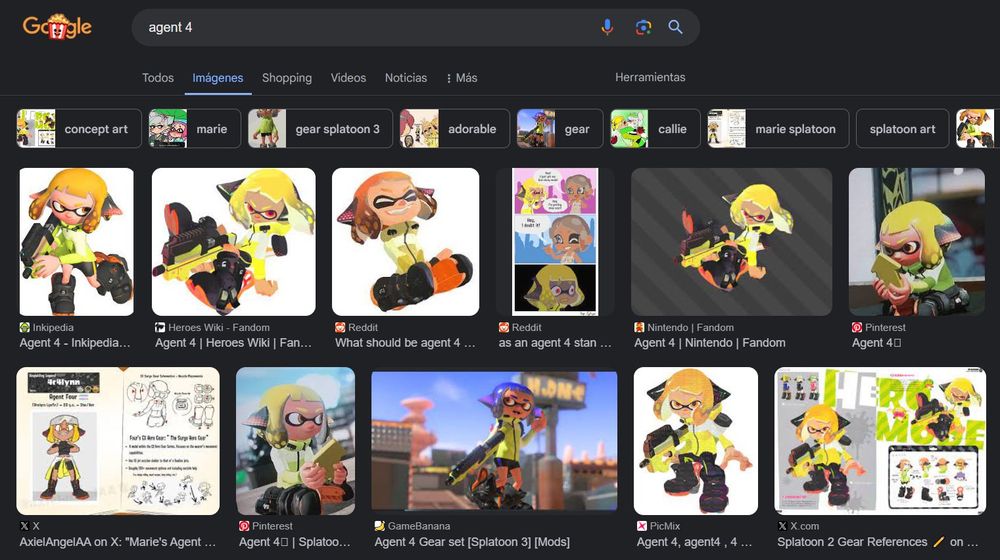Select the 'marie' filter chip
The height and width of the screenshot is (560, 1000).
195,128
